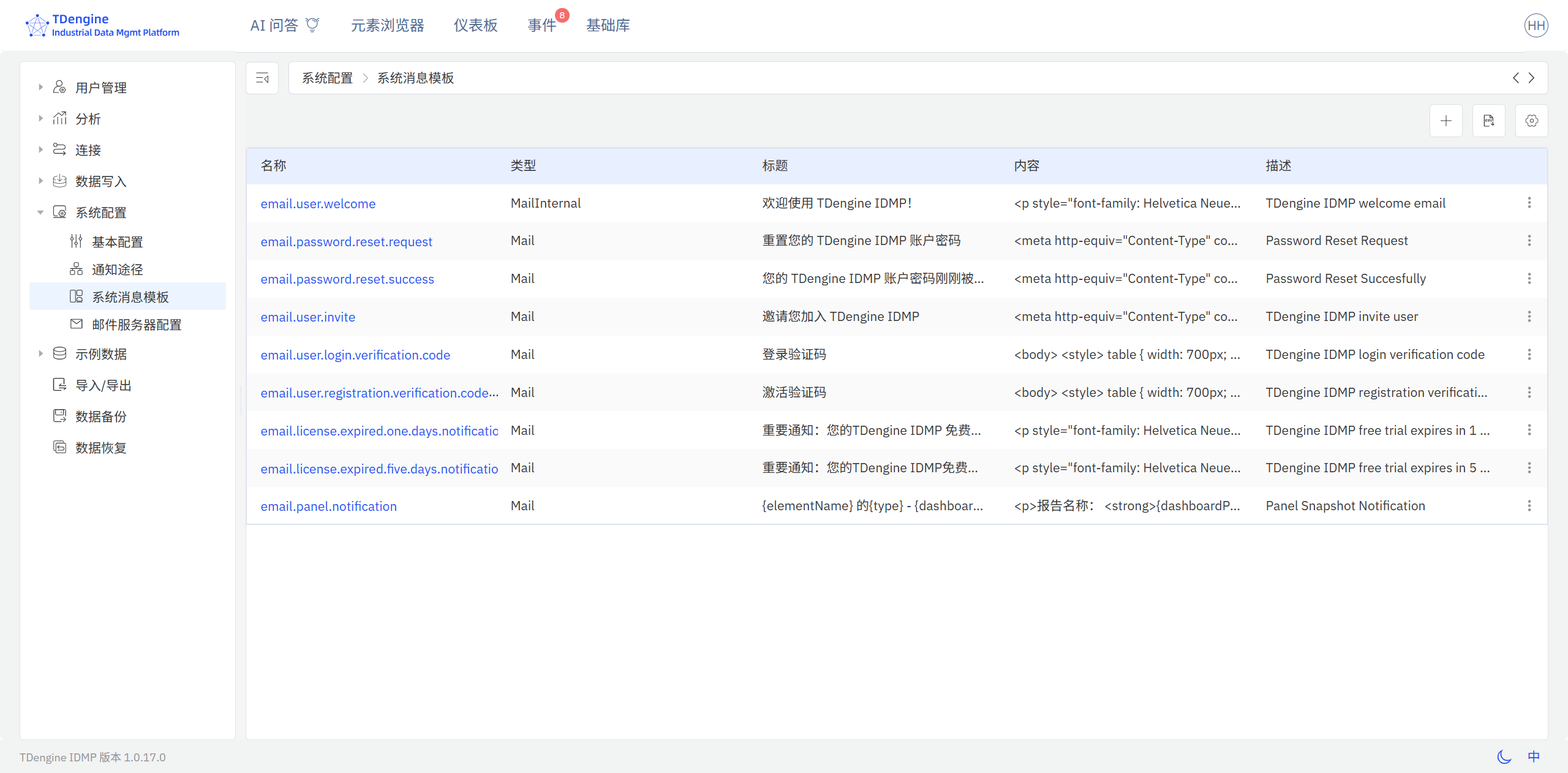Open row actions for email.user.welcome
Viewport: 1568px width, 773px height.
pyautogui.click(x=1529, y=203)
